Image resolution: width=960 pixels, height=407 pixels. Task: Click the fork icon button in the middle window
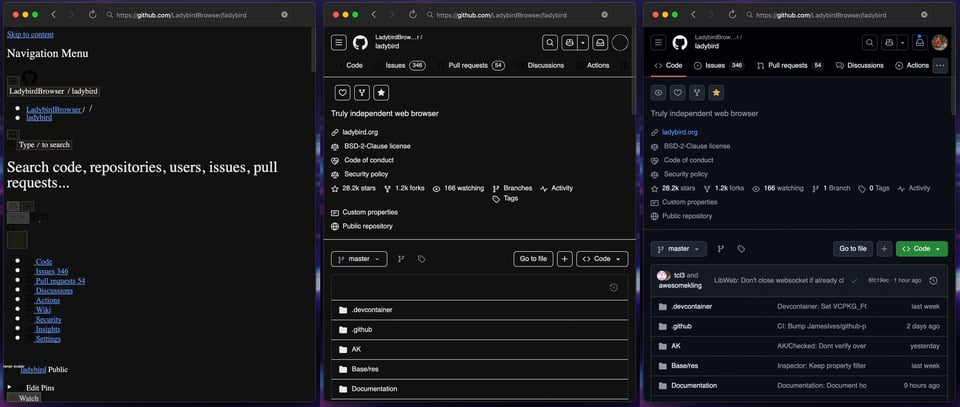coord(361,92)
